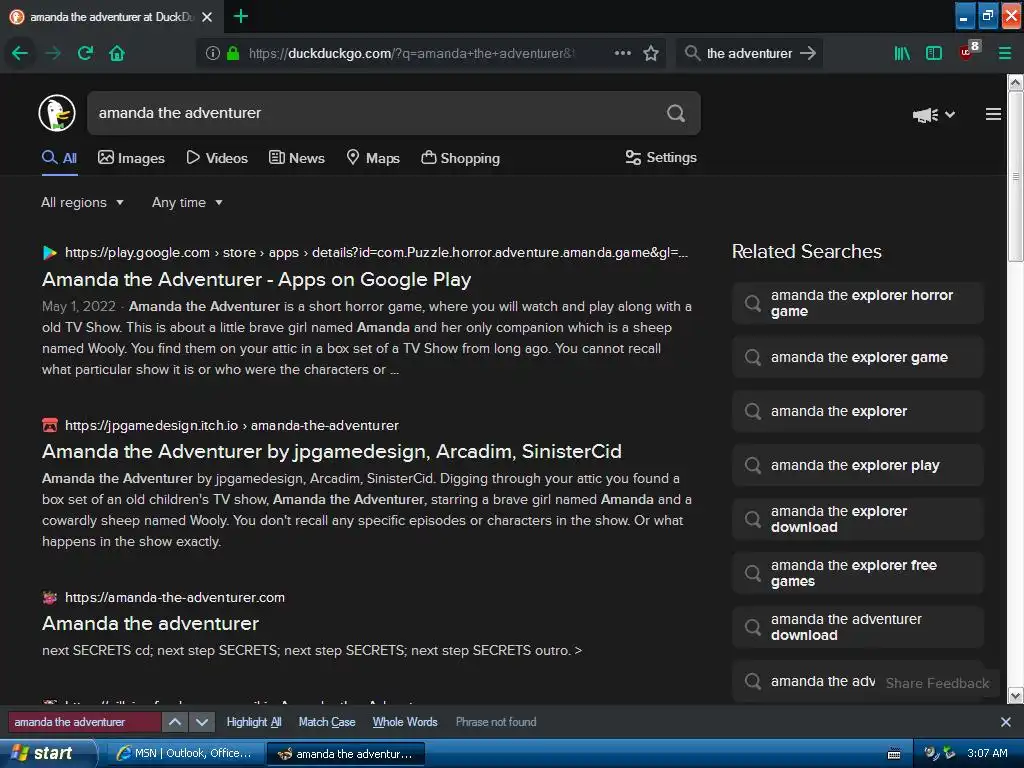Search related 'amanda the explorer play'
Image resolution: width=1024 pixels, height=768 pixels.
pyautogui.click(x=857, y=465)
